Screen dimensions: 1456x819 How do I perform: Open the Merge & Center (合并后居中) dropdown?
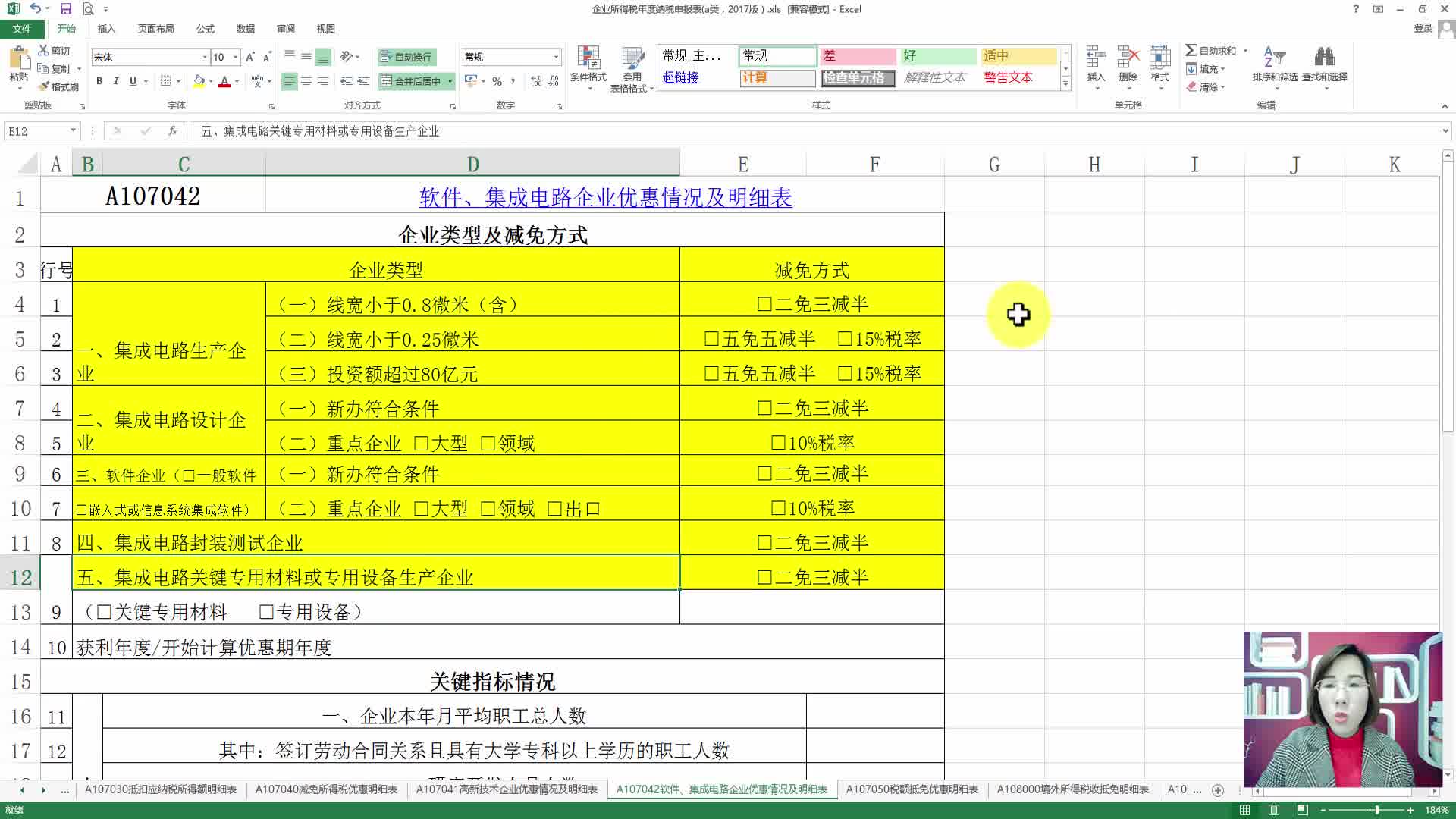click(x=448, y=80)
